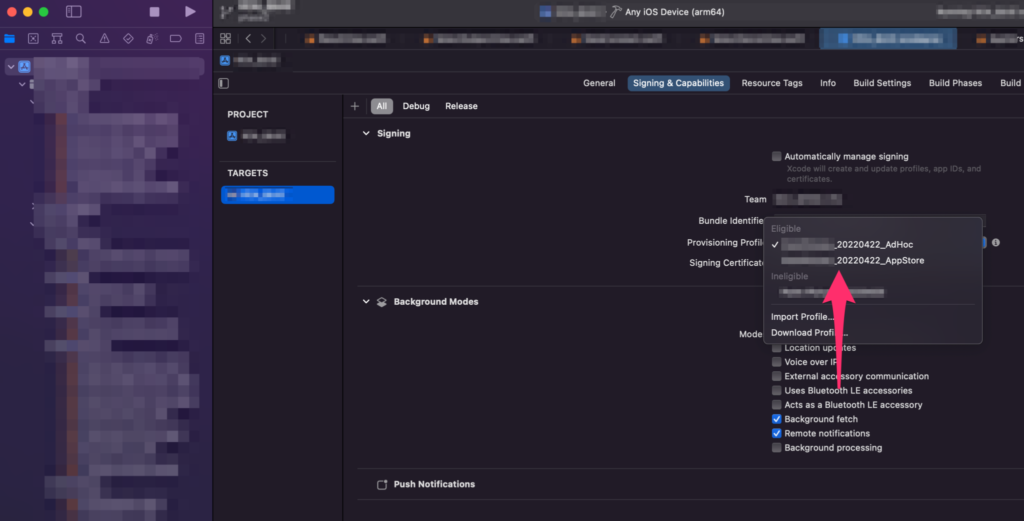Collapse the Background Modes section
The height and width of the screenshot is (521, 1024).
(366, 302)
